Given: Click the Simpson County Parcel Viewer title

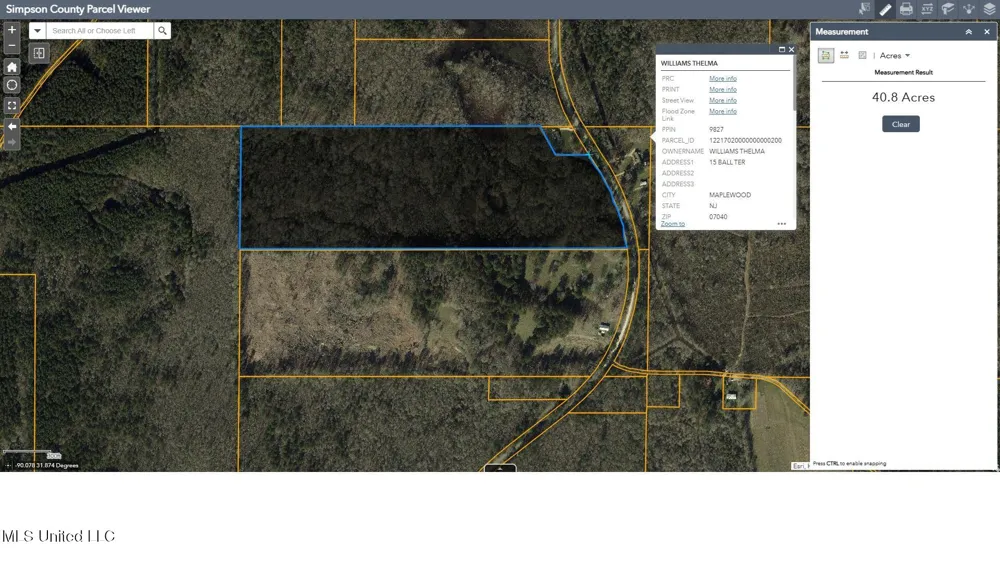Looking at the screenshot, I should pyautogui.click(x=78, y=9).
